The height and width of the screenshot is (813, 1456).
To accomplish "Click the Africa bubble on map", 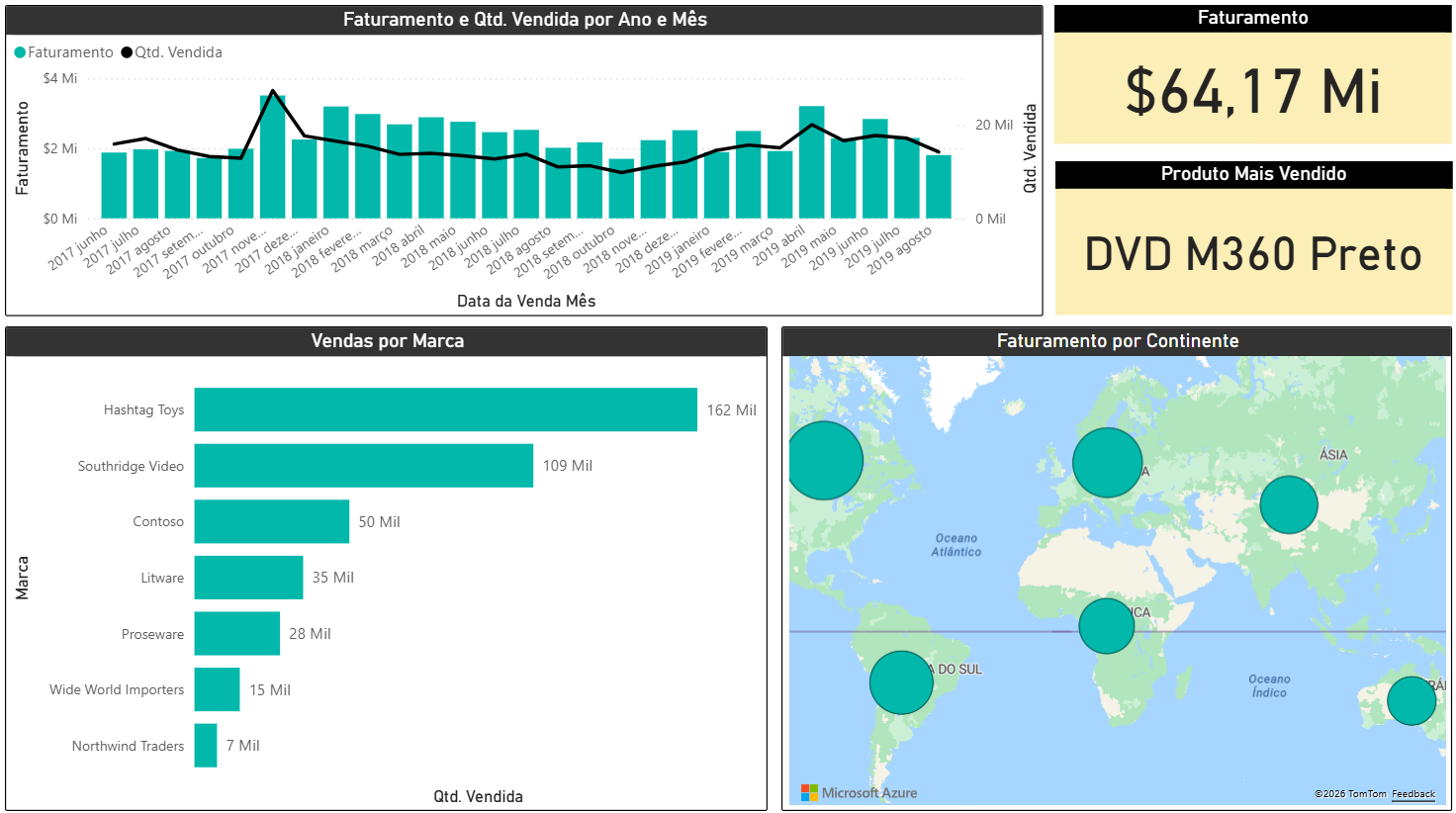I will pos(1107,626).
